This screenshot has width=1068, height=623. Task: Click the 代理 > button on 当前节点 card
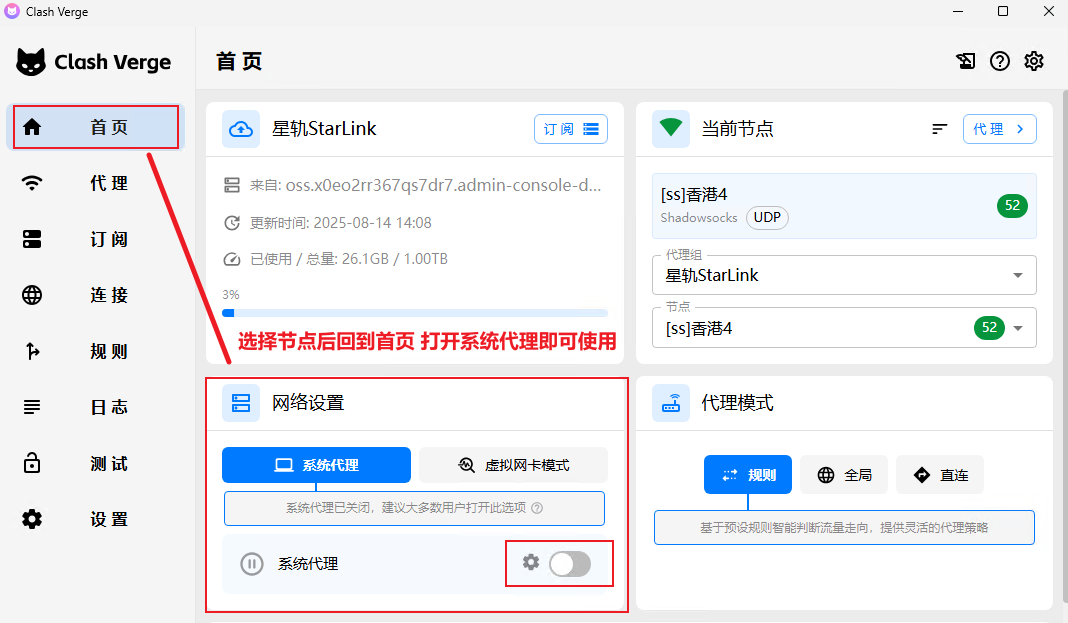(999, 129)
